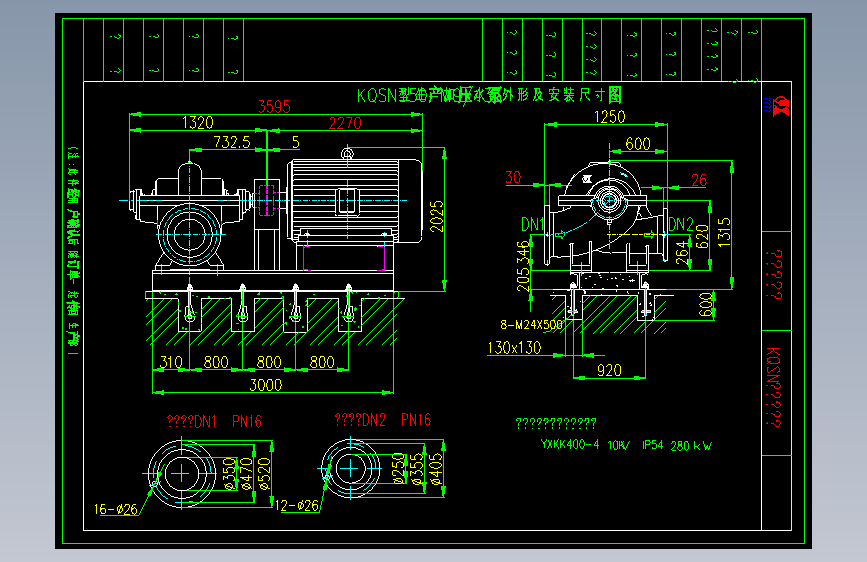Select the KQSN drawing title text

[489, 95]
